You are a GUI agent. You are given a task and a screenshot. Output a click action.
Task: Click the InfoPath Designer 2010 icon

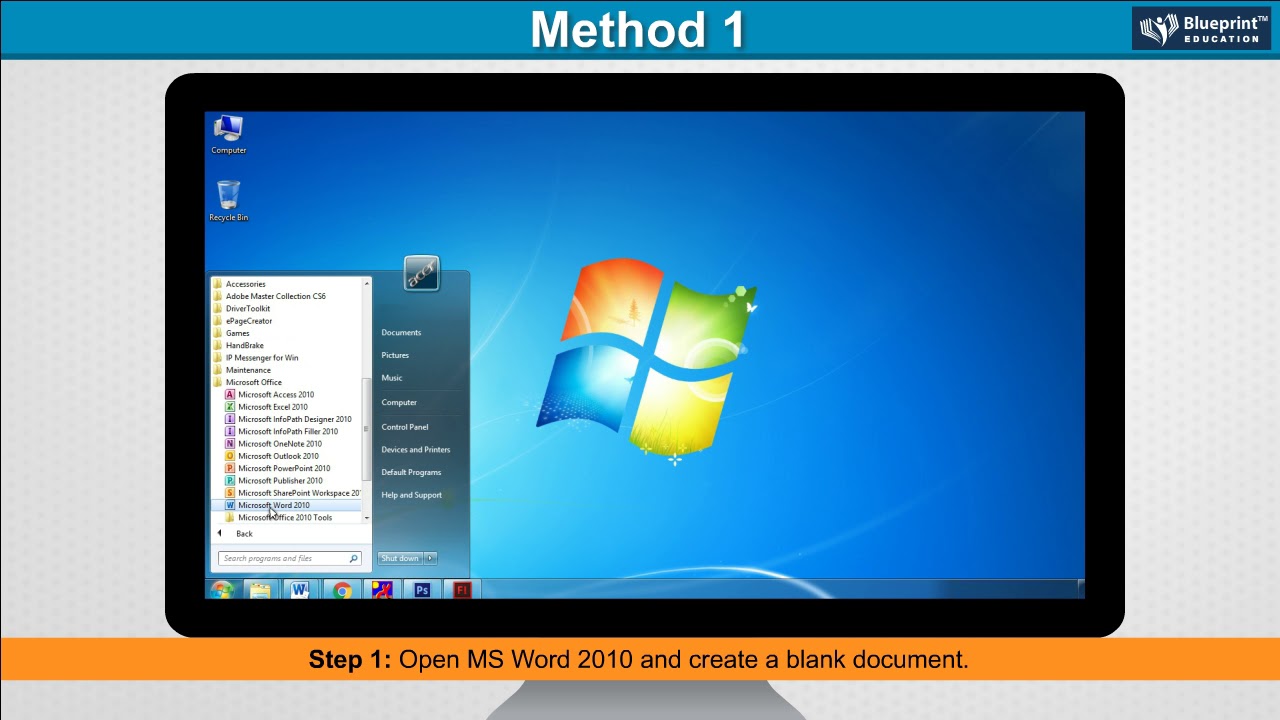[230, 419]
